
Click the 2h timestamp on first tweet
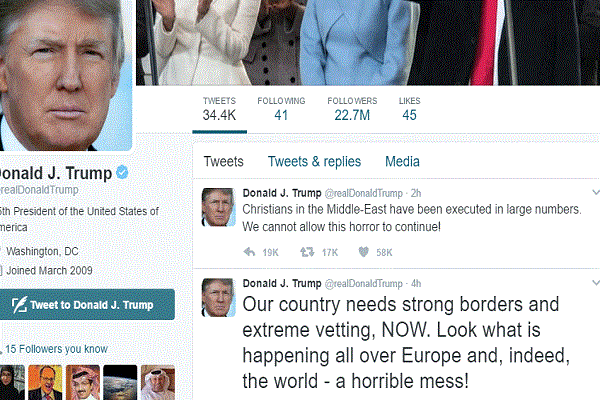416,193
